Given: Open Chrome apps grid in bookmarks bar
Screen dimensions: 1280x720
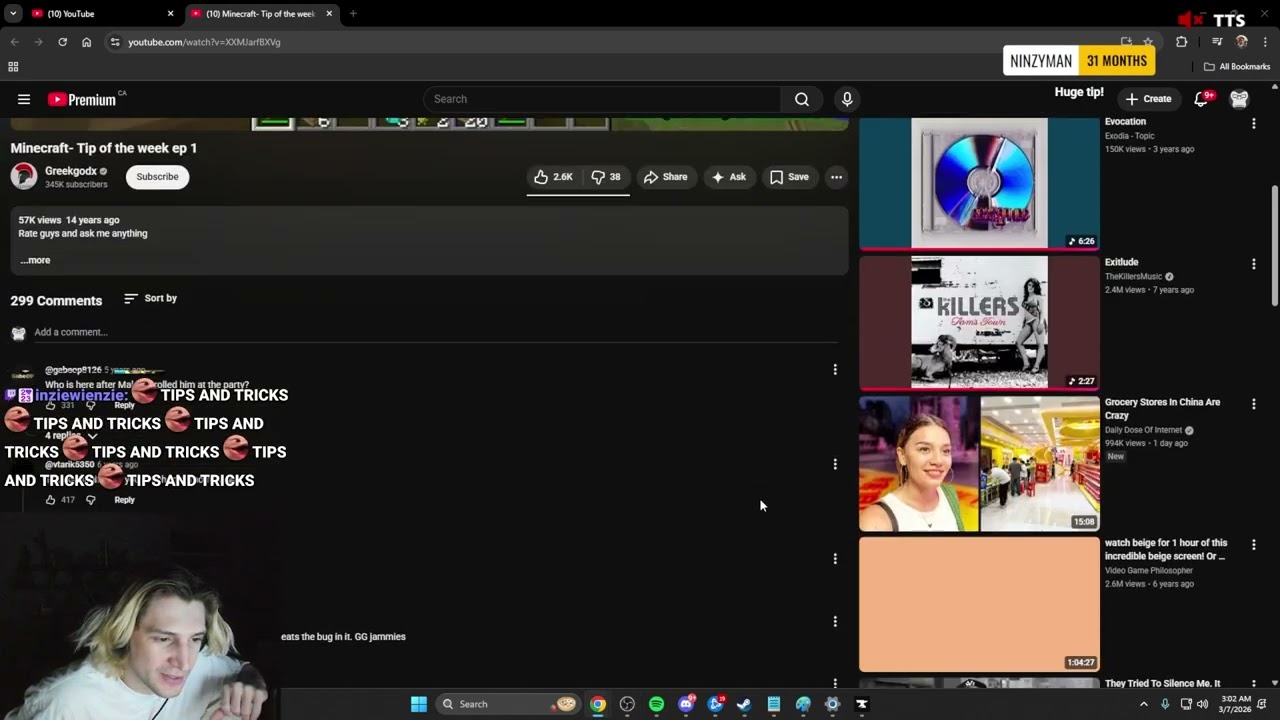Looking at the screenshot, I should [13, 67].
